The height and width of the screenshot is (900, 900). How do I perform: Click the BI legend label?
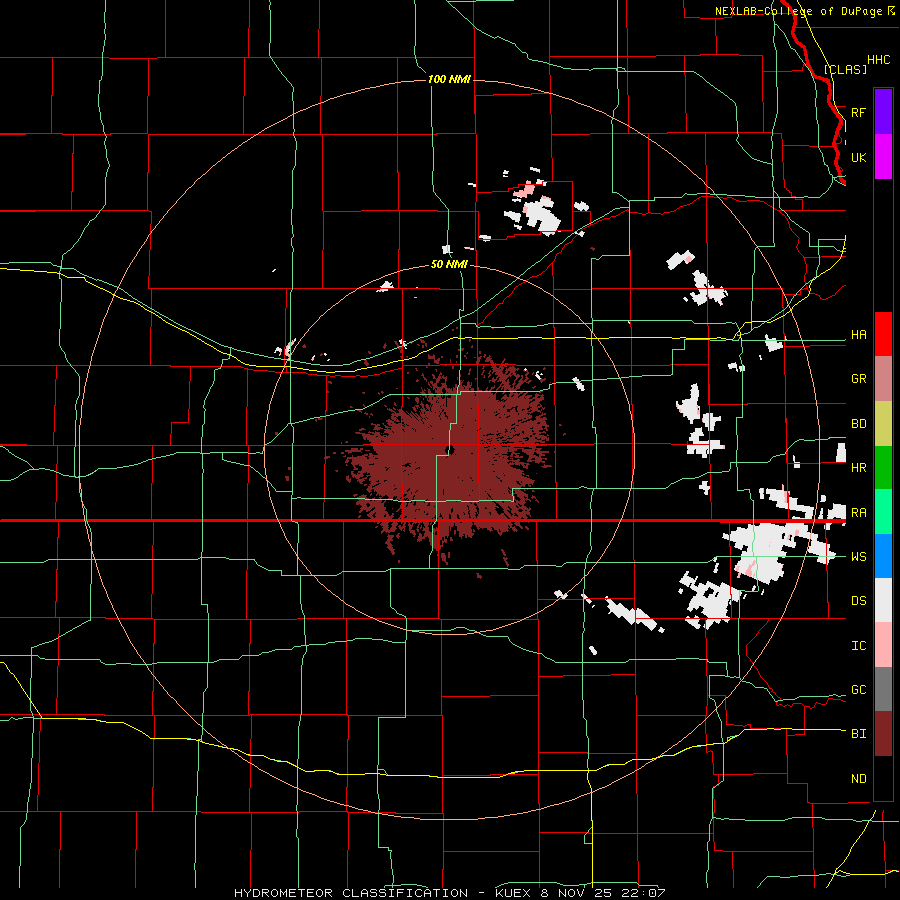tap(858, 734)
